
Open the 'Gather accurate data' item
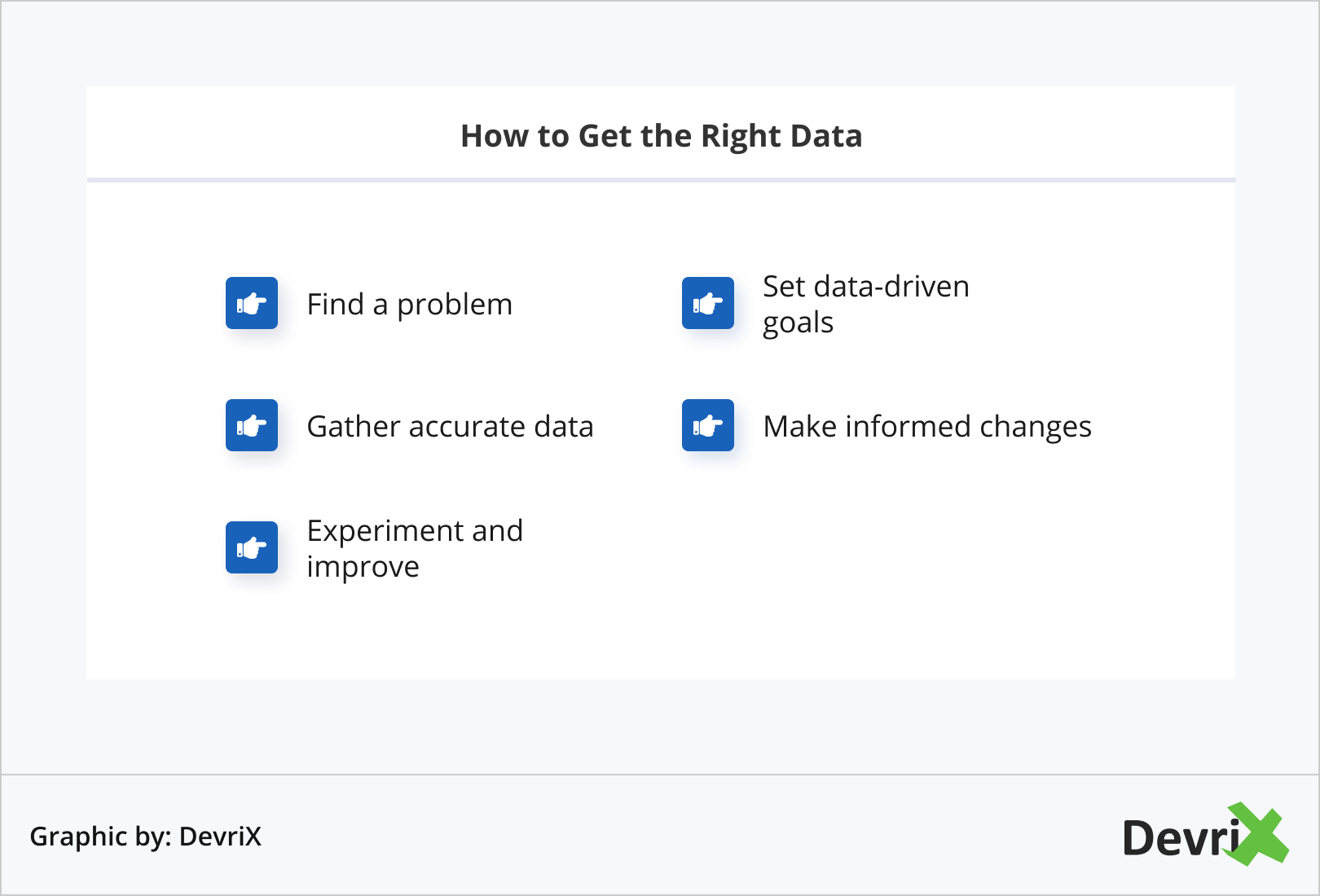coord(450,427)
